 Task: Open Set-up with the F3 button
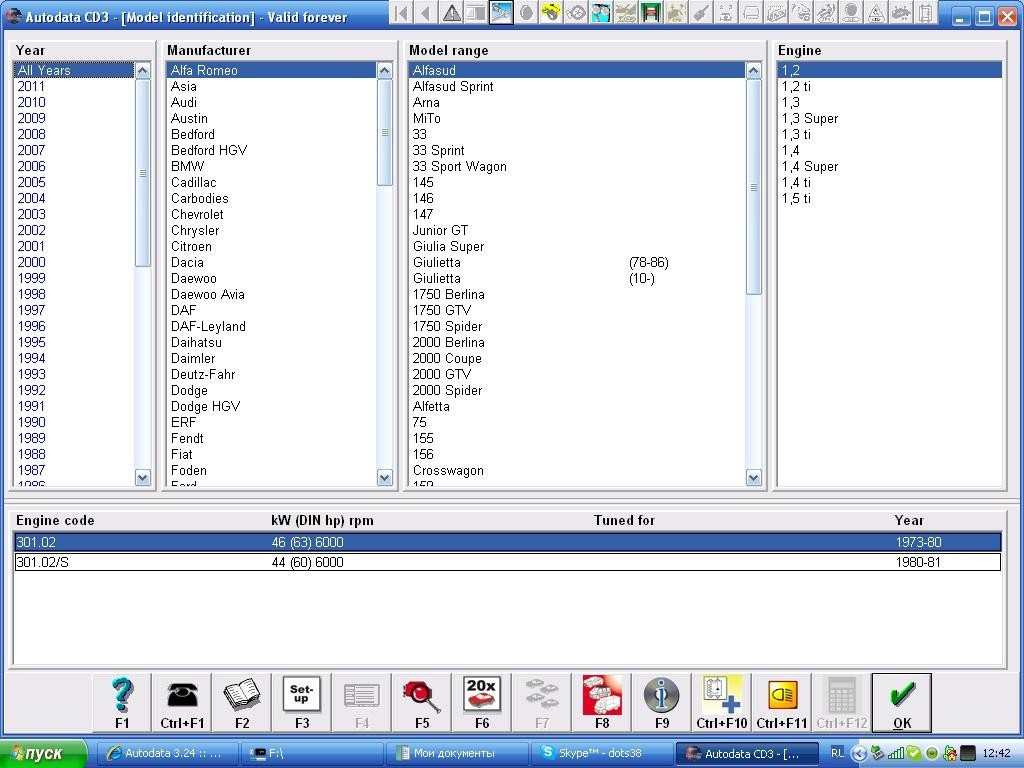(x=302, y=702)
